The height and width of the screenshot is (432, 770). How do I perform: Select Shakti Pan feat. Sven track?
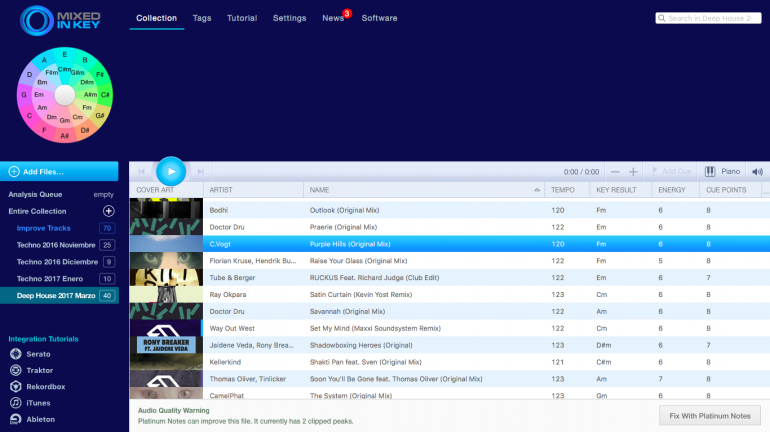click(x=449, y=362)
